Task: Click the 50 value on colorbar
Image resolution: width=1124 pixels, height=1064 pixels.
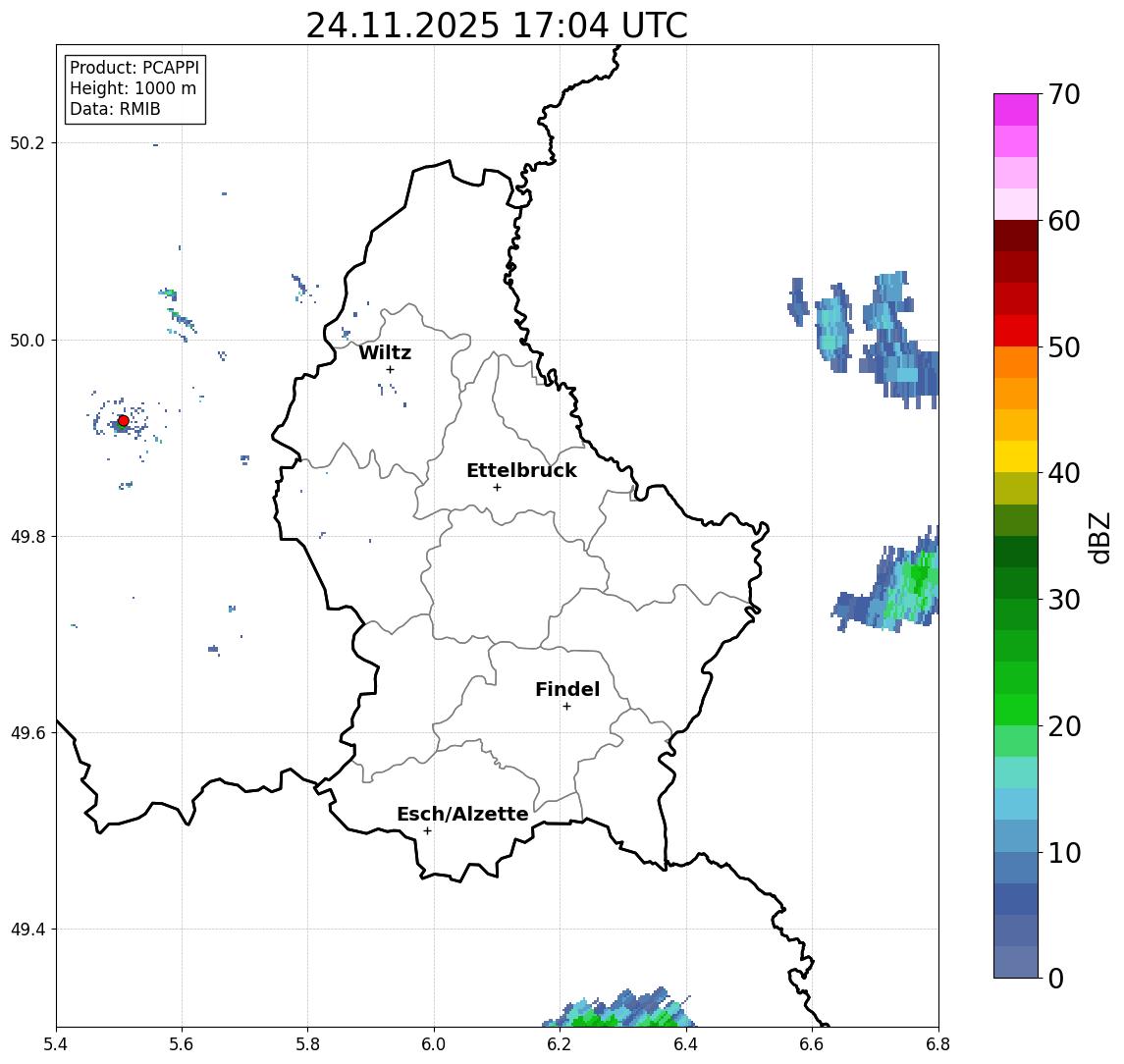Action: click(1064, 347)
